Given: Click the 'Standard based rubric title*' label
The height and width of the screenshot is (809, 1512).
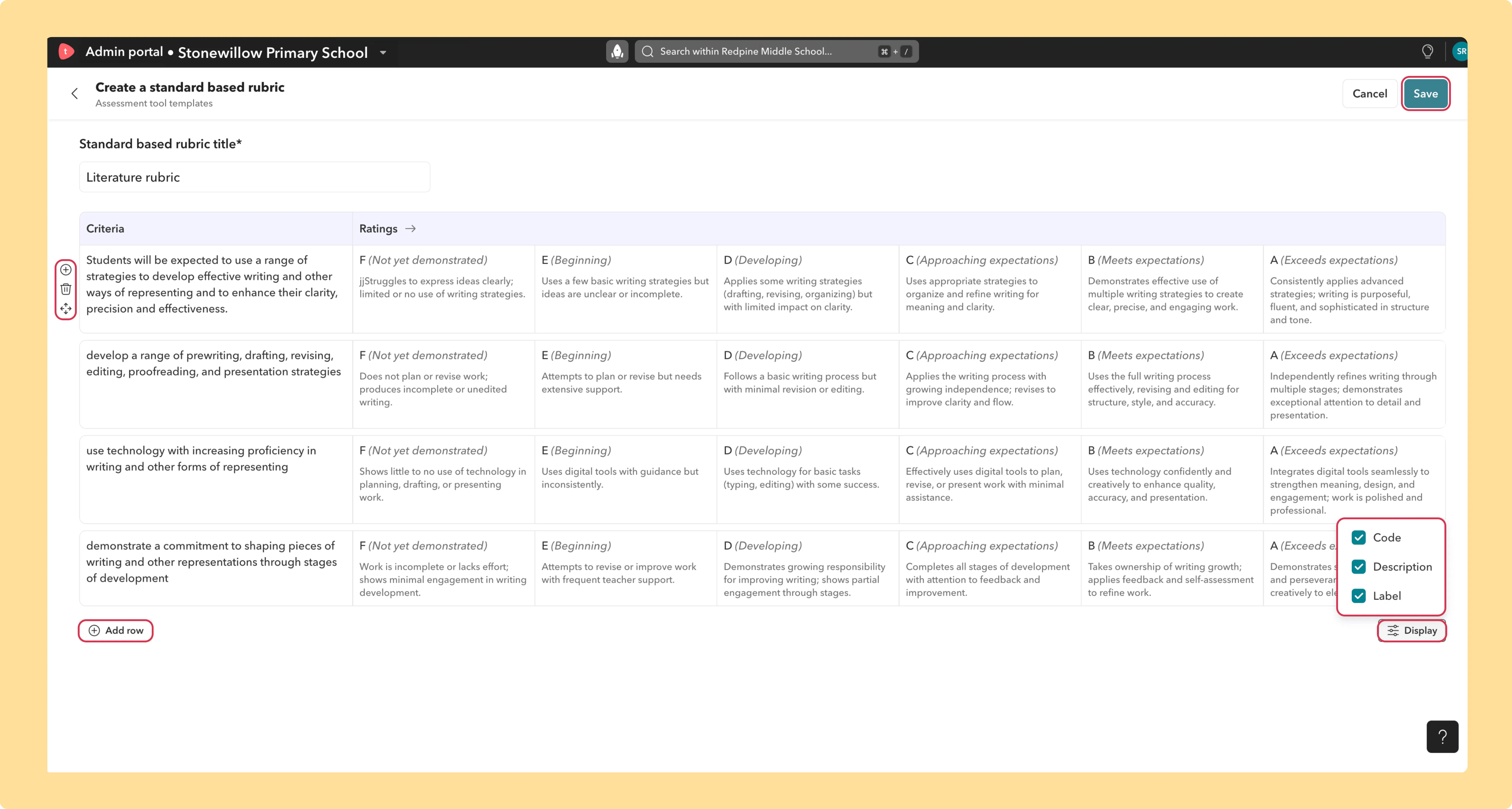Looking at the screenshot, I should (160, 144).
